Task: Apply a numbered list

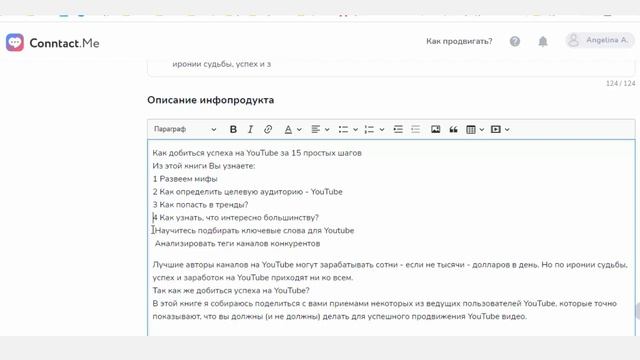Action: point(369,129)
